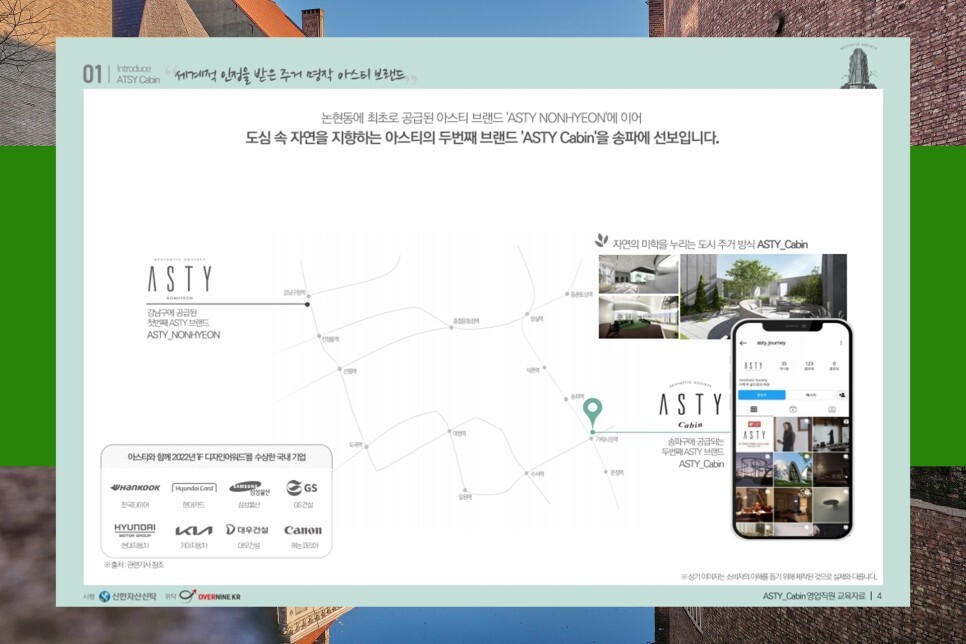Open the upper interior lobby rendering thumbnail
This screenshot has height=644, width=966.
click(638, 274)
